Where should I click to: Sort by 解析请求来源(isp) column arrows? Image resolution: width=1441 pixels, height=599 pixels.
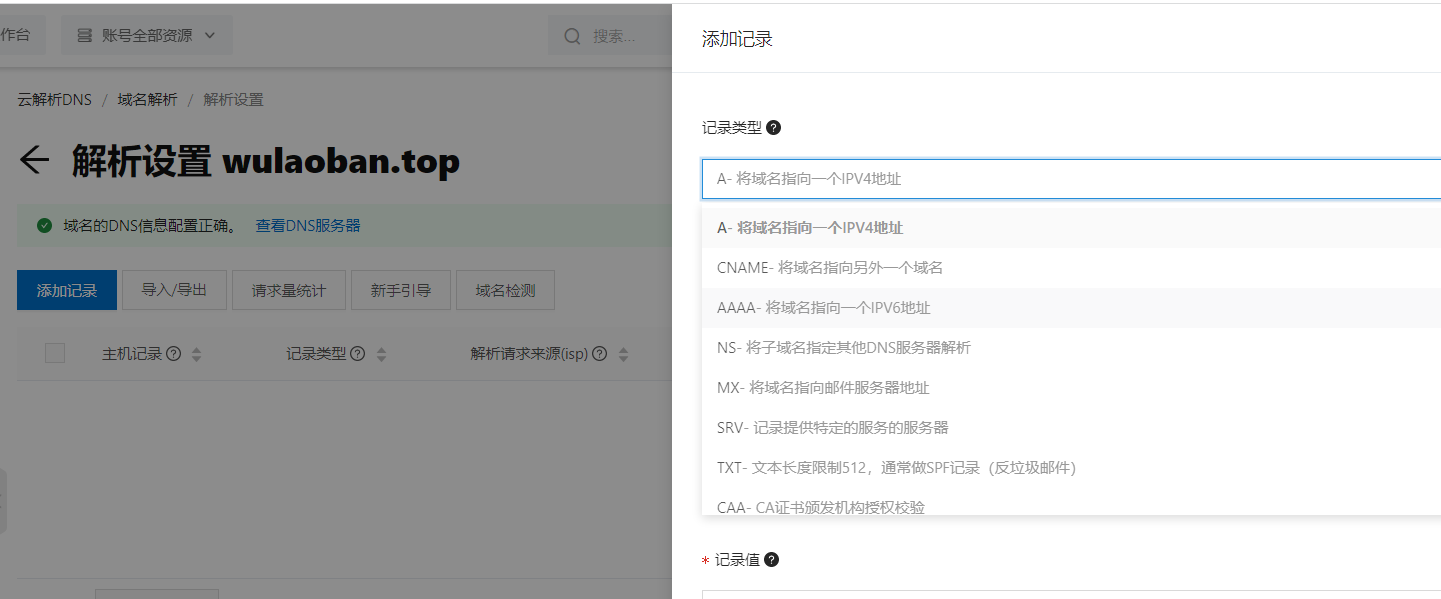pos(623,355)
